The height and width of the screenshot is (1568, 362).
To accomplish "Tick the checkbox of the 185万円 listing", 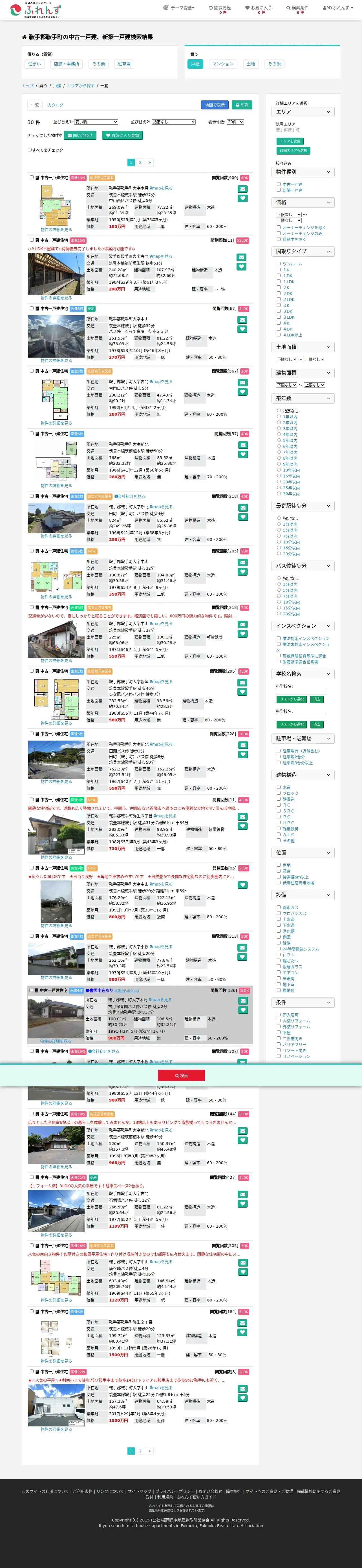I will click(x=32, y=177).
